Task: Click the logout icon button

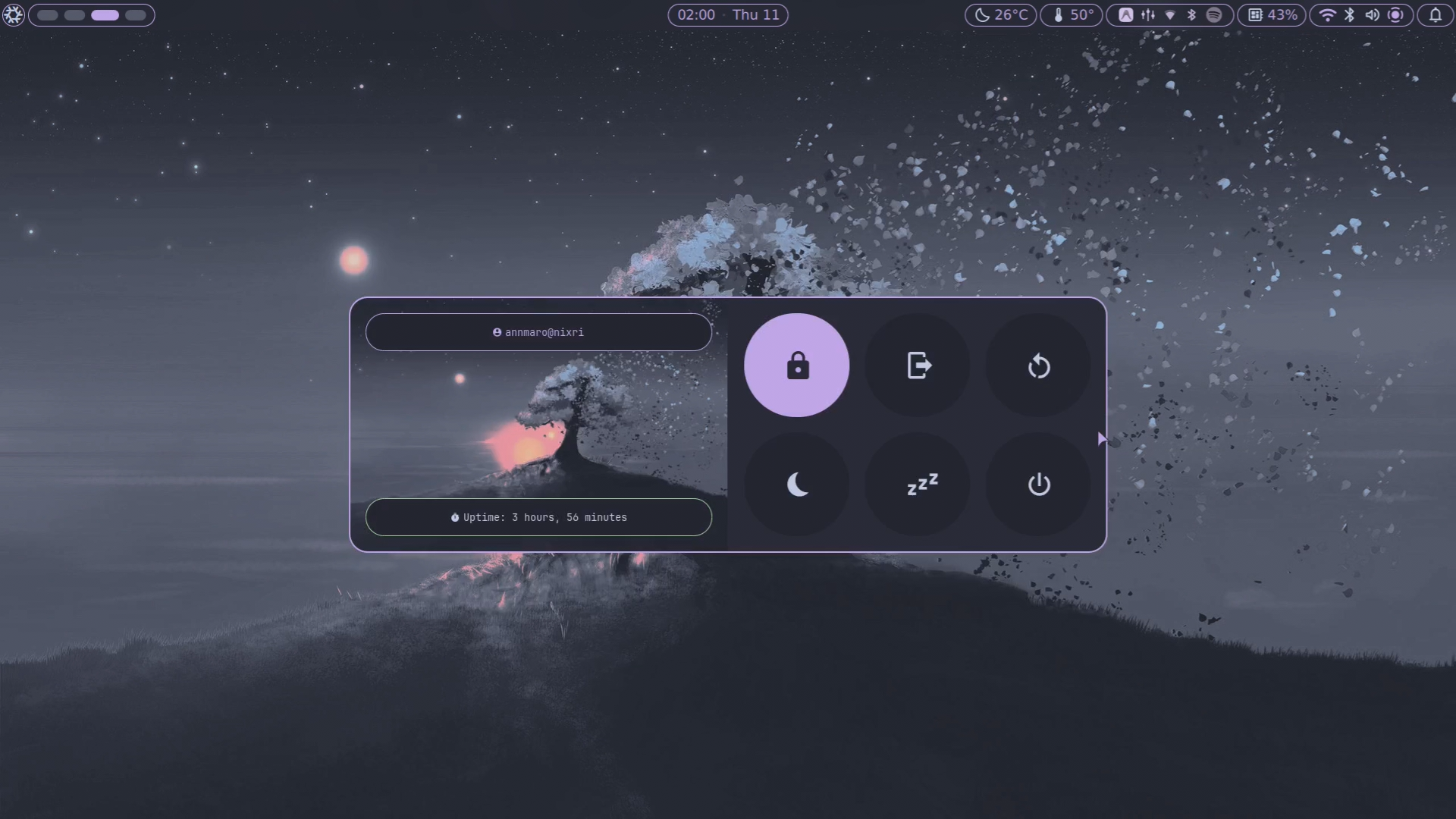Action: (918, 366)
